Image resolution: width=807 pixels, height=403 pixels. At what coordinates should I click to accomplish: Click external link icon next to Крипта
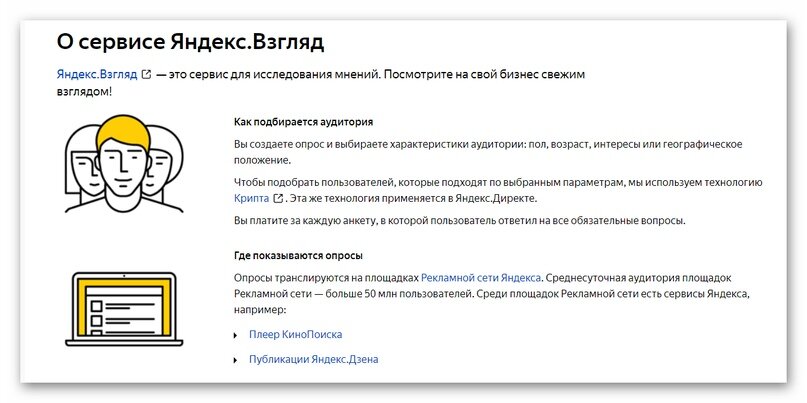tap(278, 198)
